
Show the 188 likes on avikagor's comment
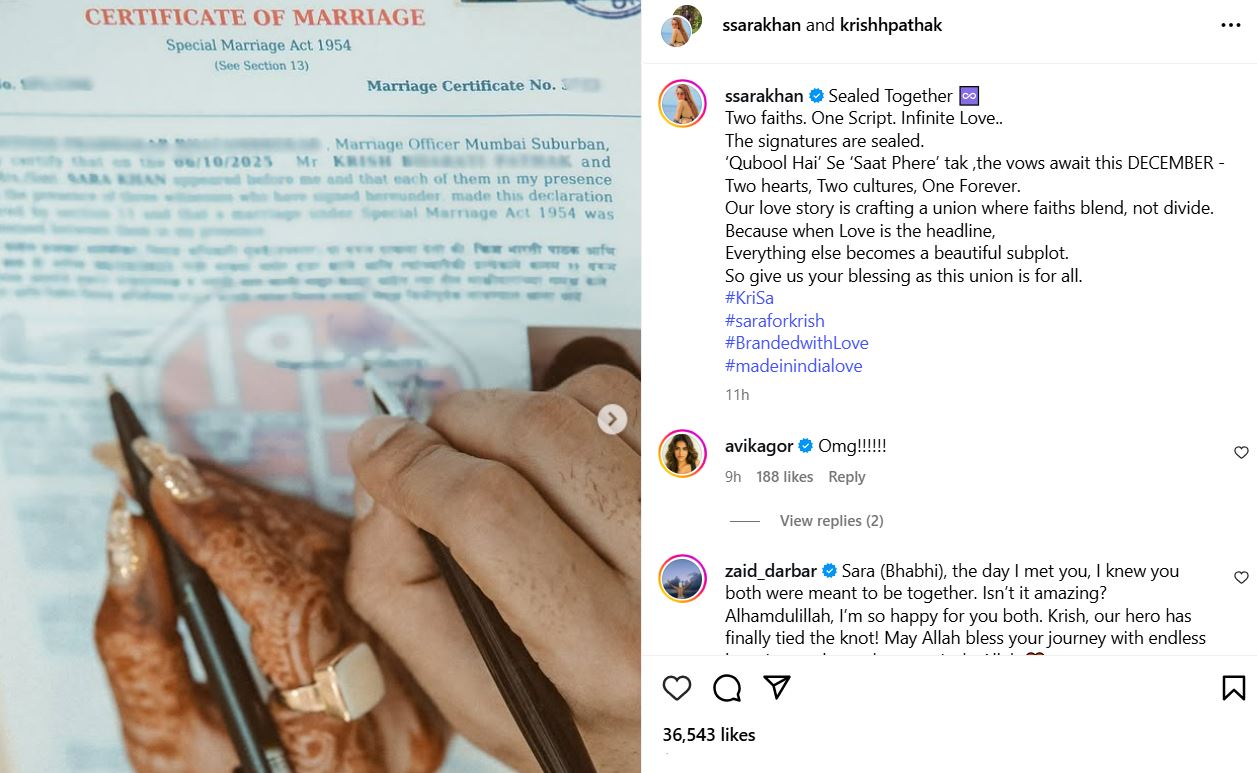(x=784, y=477)
